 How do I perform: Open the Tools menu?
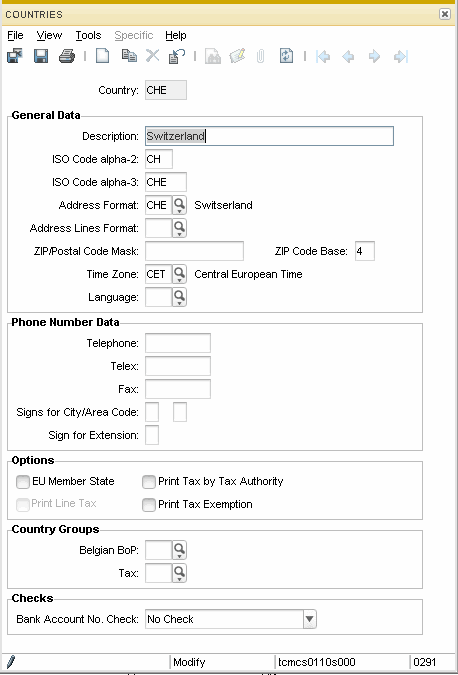88,35
